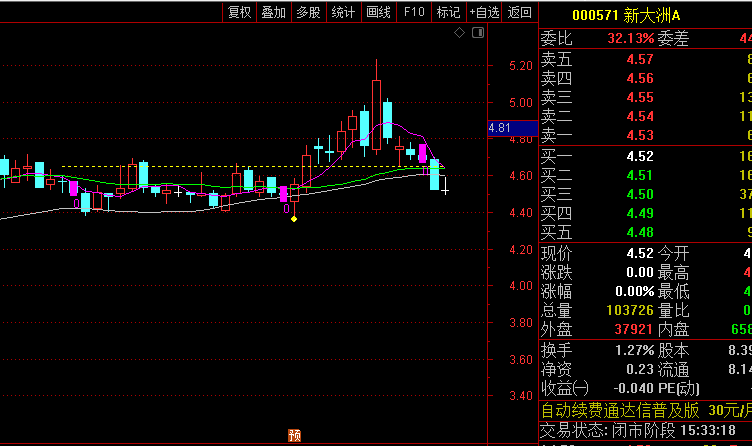Image resolution: width=752 pixels, height=446 pixels.
Task: Click the 4.40 price axis label
Action: (x=521, y=212)
